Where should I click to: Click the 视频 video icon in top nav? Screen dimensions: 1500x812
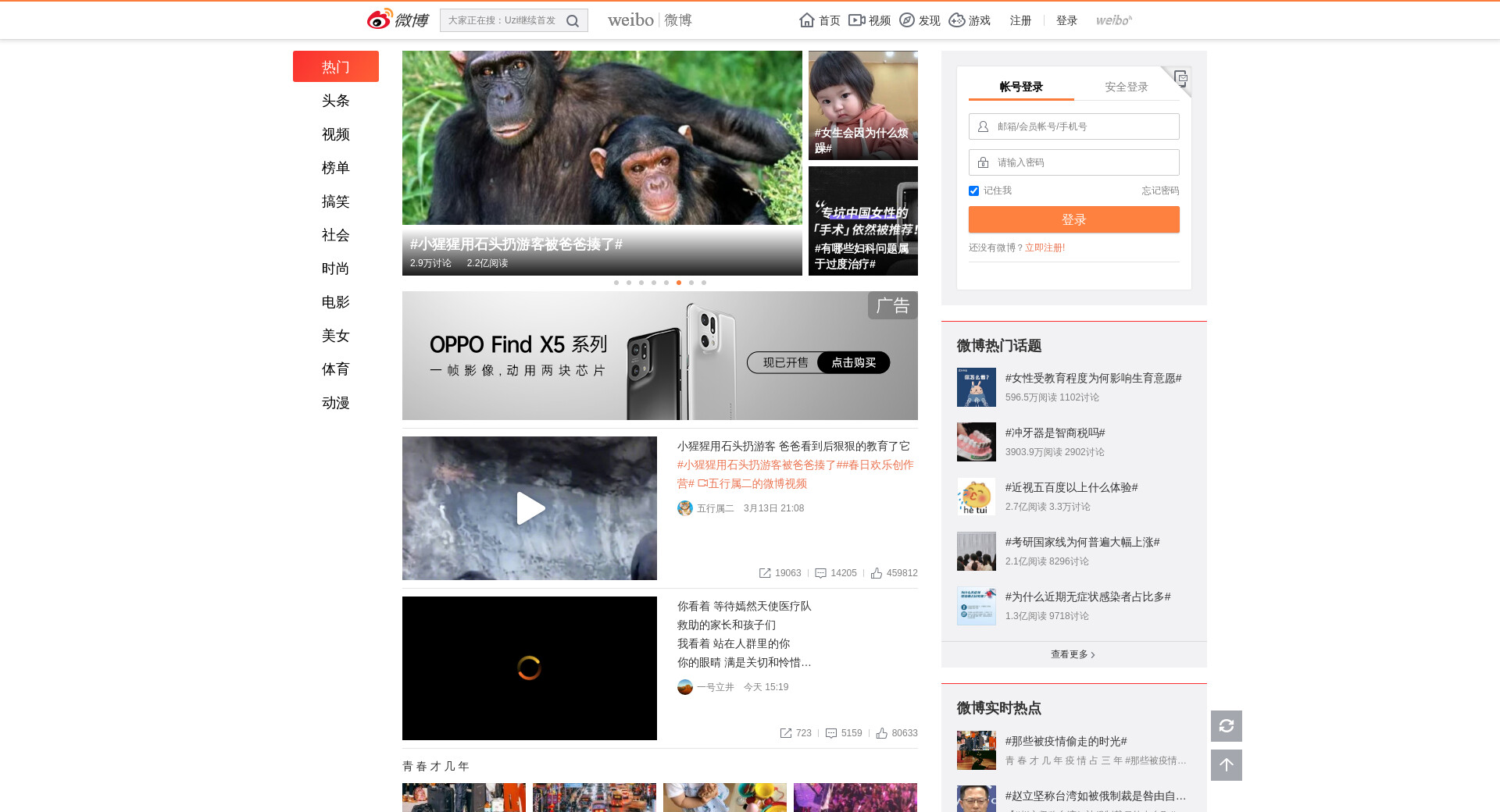pos(857,20)
